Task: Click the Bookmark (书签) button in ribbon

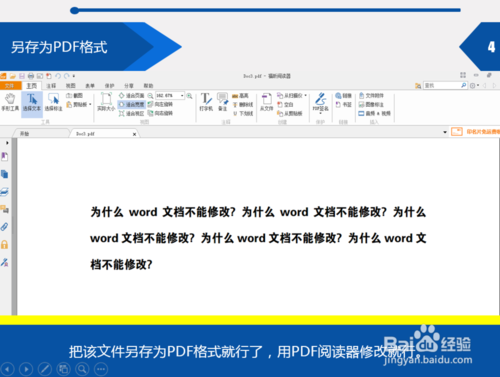Action: [x=343, y=105]
